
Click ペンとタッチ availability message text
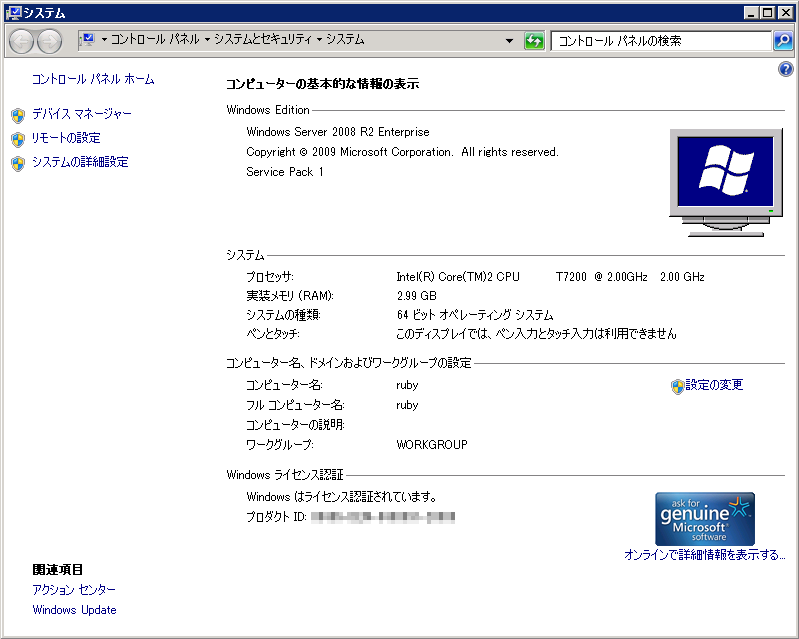(536, 334)
